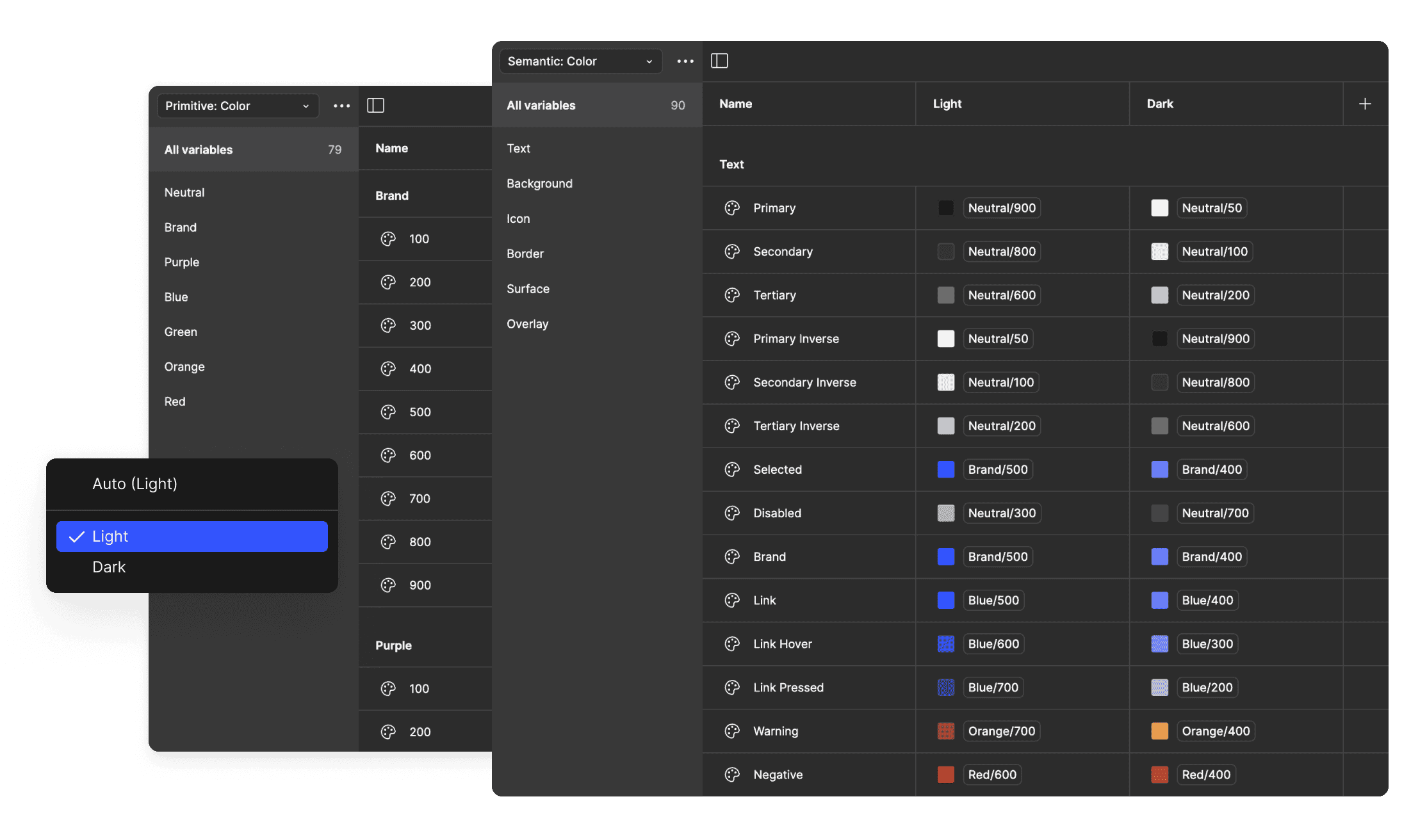This screenshot has height=840, width=1427.
Task: Open Neutral/900 alias chip for Primary light
Action: pyautogui.click(x=1002, y=207)
